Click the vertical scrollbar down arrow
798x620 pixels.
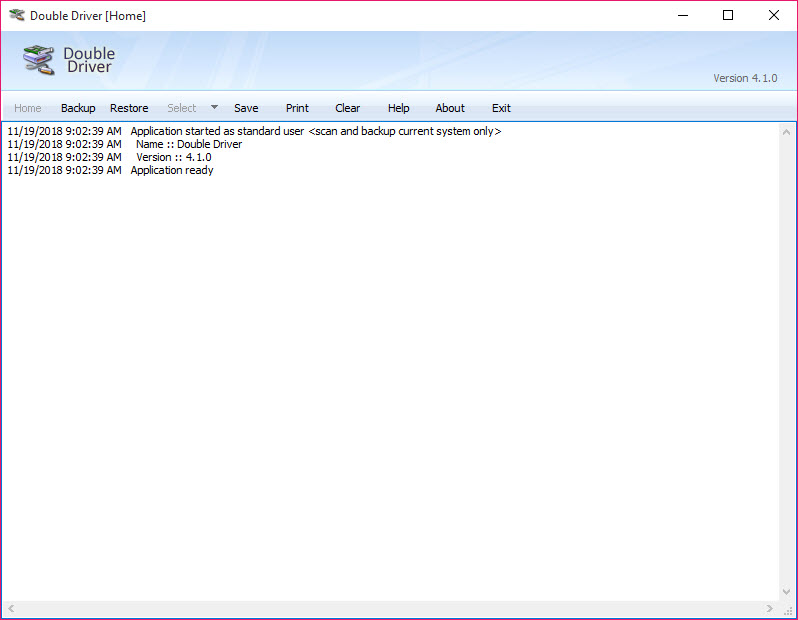click(787, 592)
